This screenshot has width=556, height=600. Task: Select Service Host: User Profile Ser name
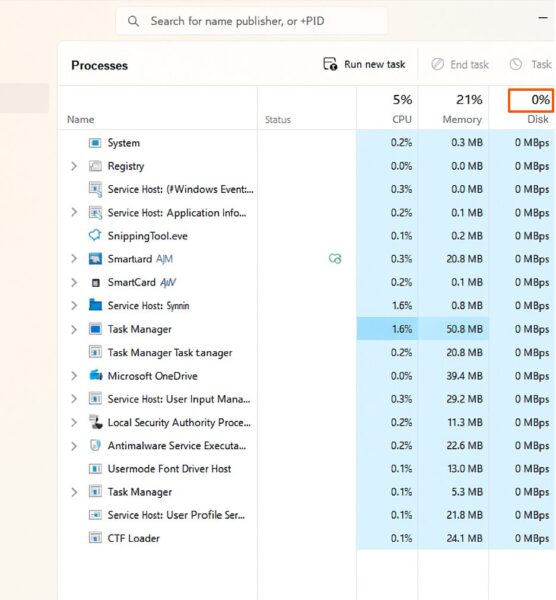[x=176, y=515]
